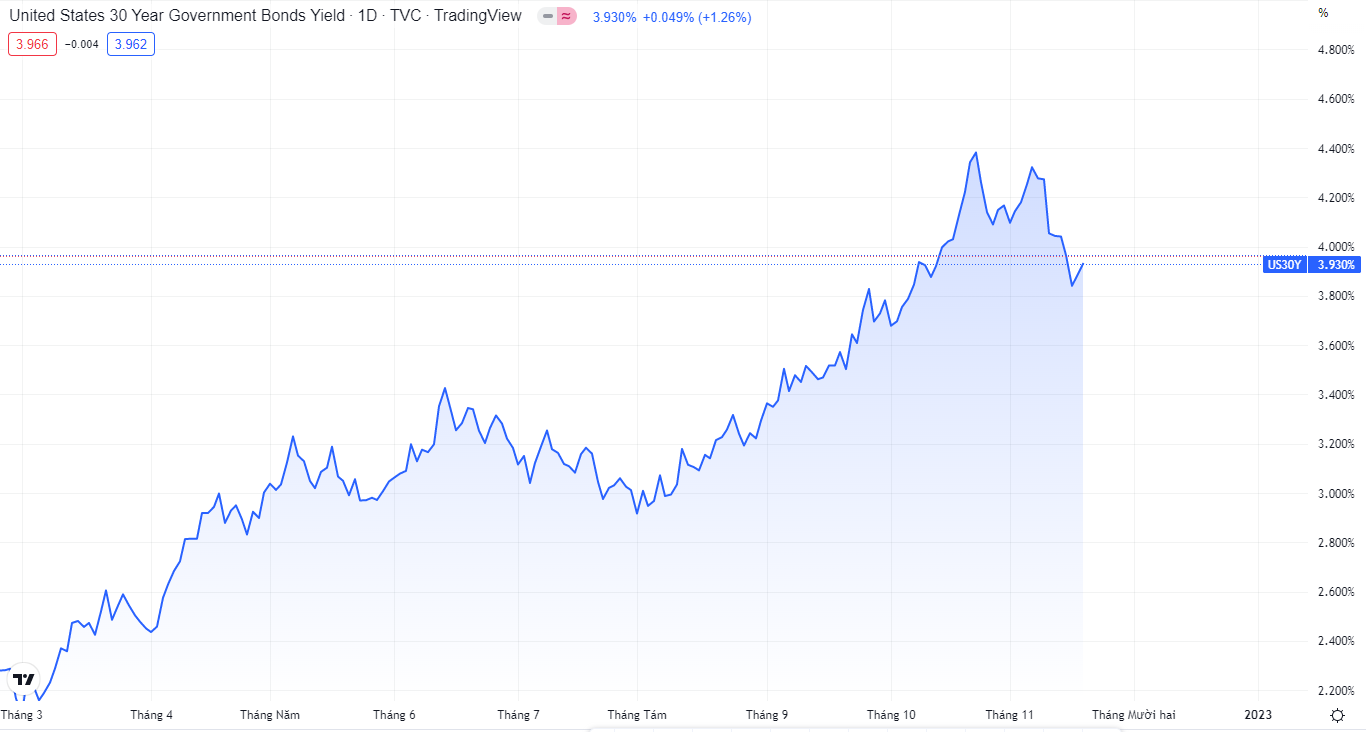
Task: Open chart settings gear icon
Action: (1337, 714)
